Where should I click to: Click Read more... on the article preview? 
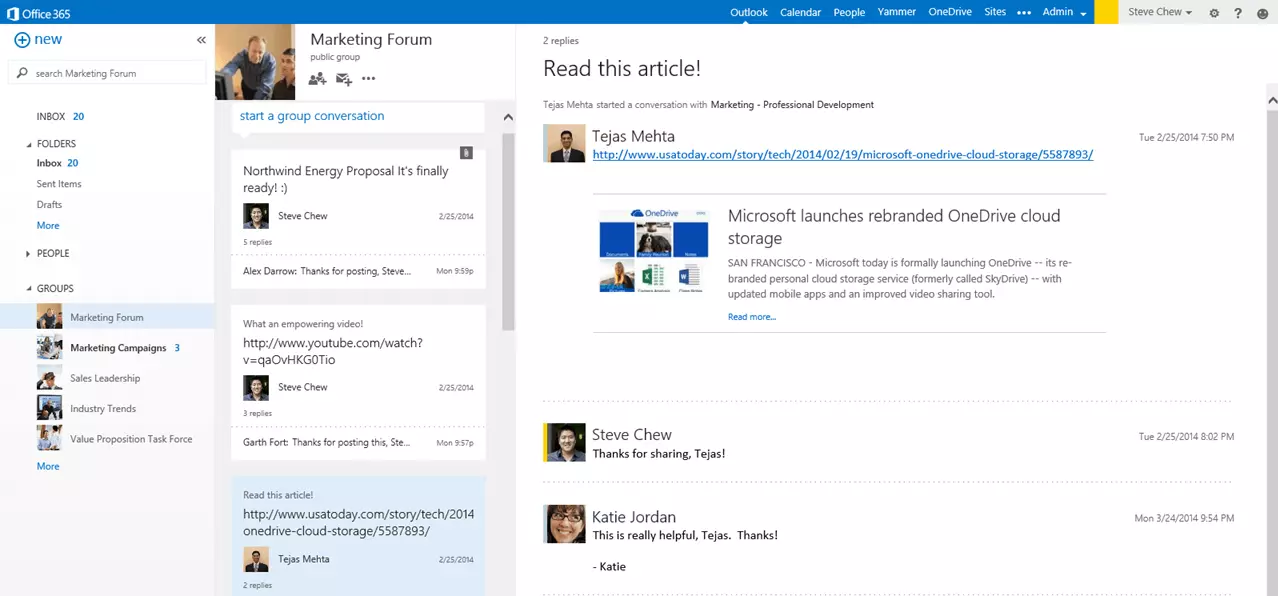752,317
